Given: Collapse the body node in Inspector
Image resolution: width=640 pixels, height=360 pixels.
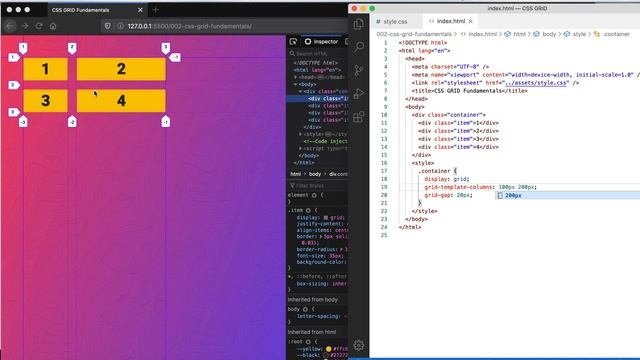Looking at the screenshot, I should tap(296, 84).
